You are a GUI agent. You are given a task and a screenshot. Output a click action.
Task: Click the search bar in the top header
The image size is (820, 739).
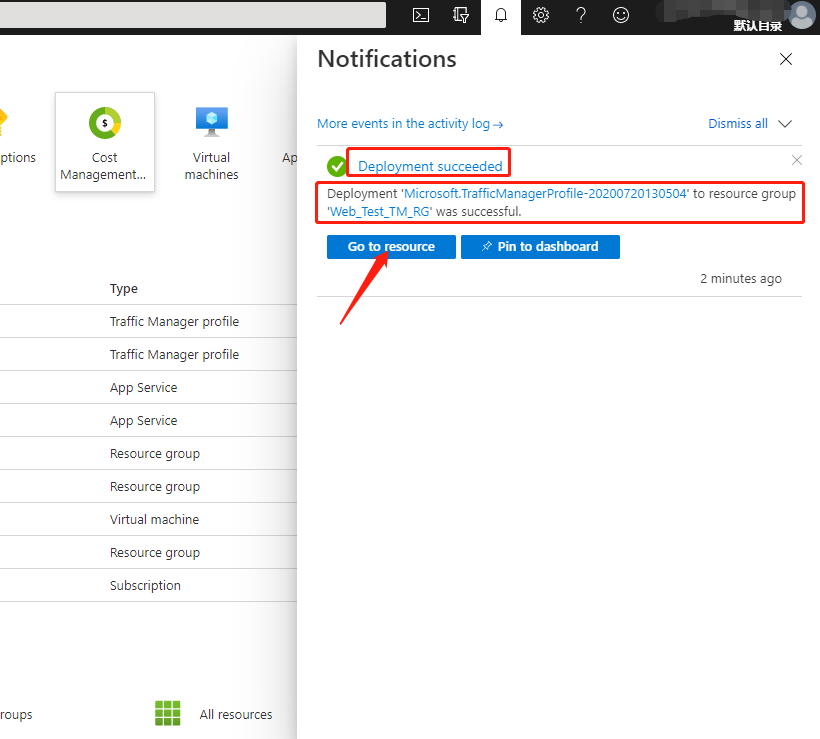click(x=192, y=15)
